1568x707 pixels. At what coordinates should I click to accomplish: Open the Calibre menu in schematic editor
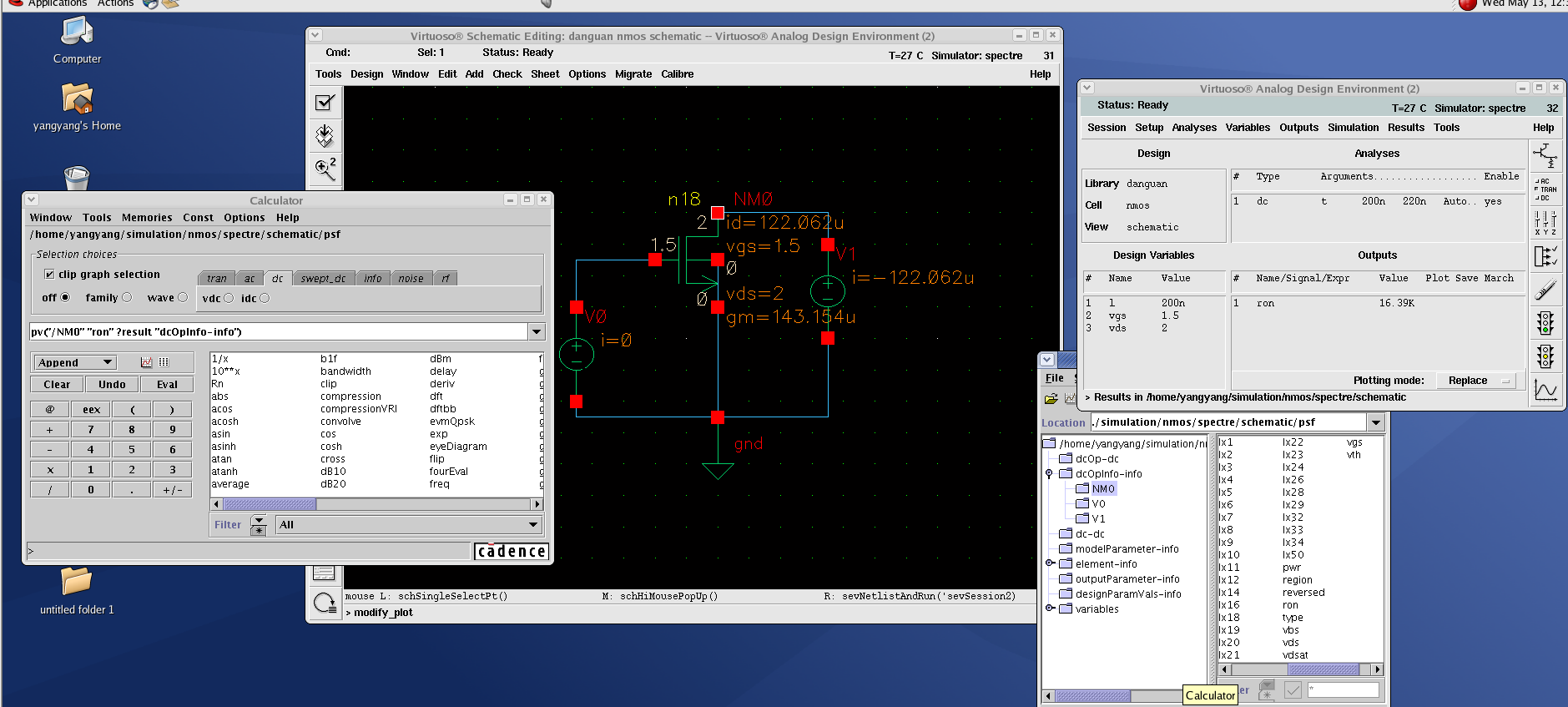[x=678, y=74]
